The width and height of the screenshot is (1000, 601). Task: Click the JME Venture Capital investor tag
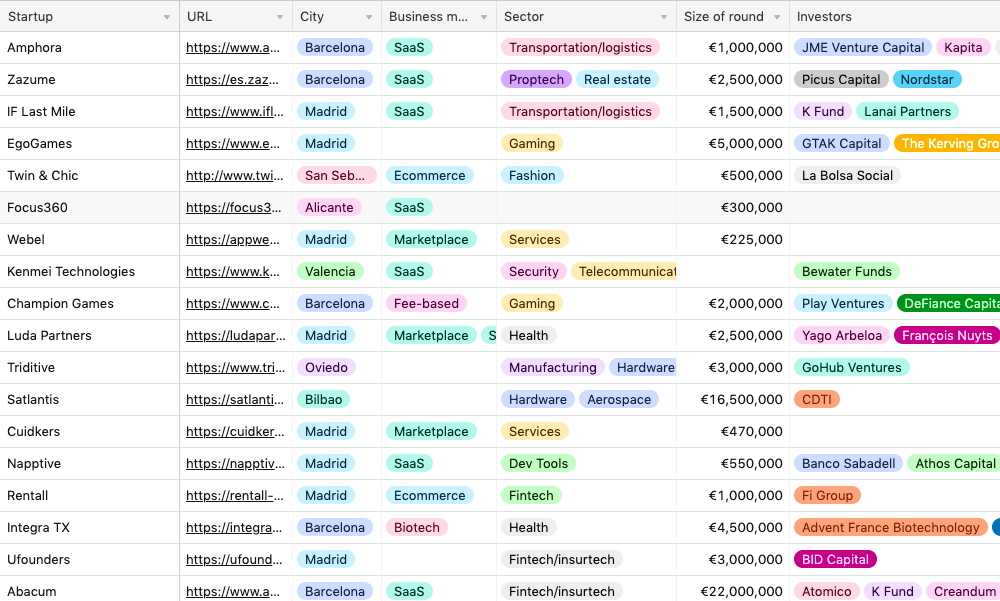(x=863, y=48)
